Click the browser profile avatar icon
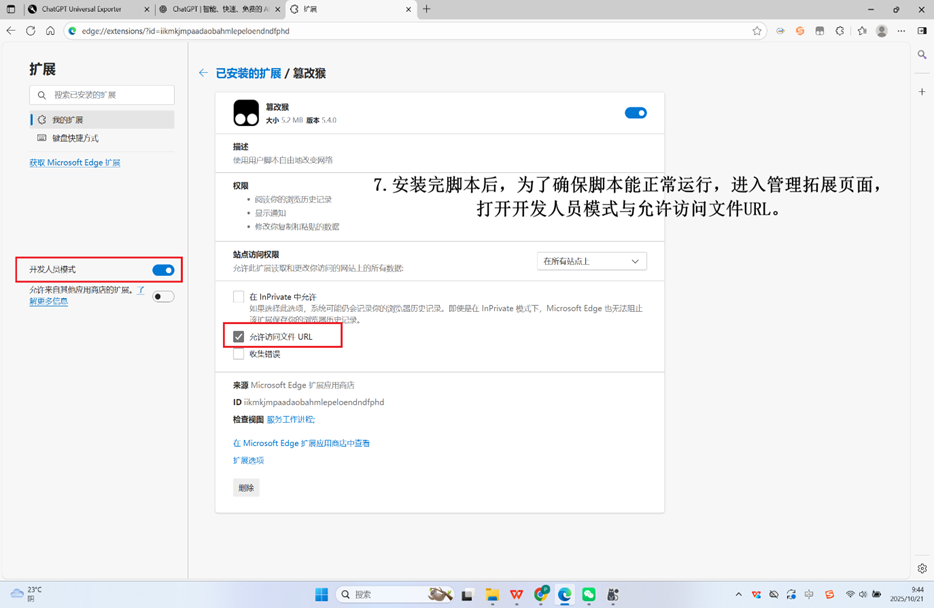This screenshot has height=608, width=934. pos(881,31)
